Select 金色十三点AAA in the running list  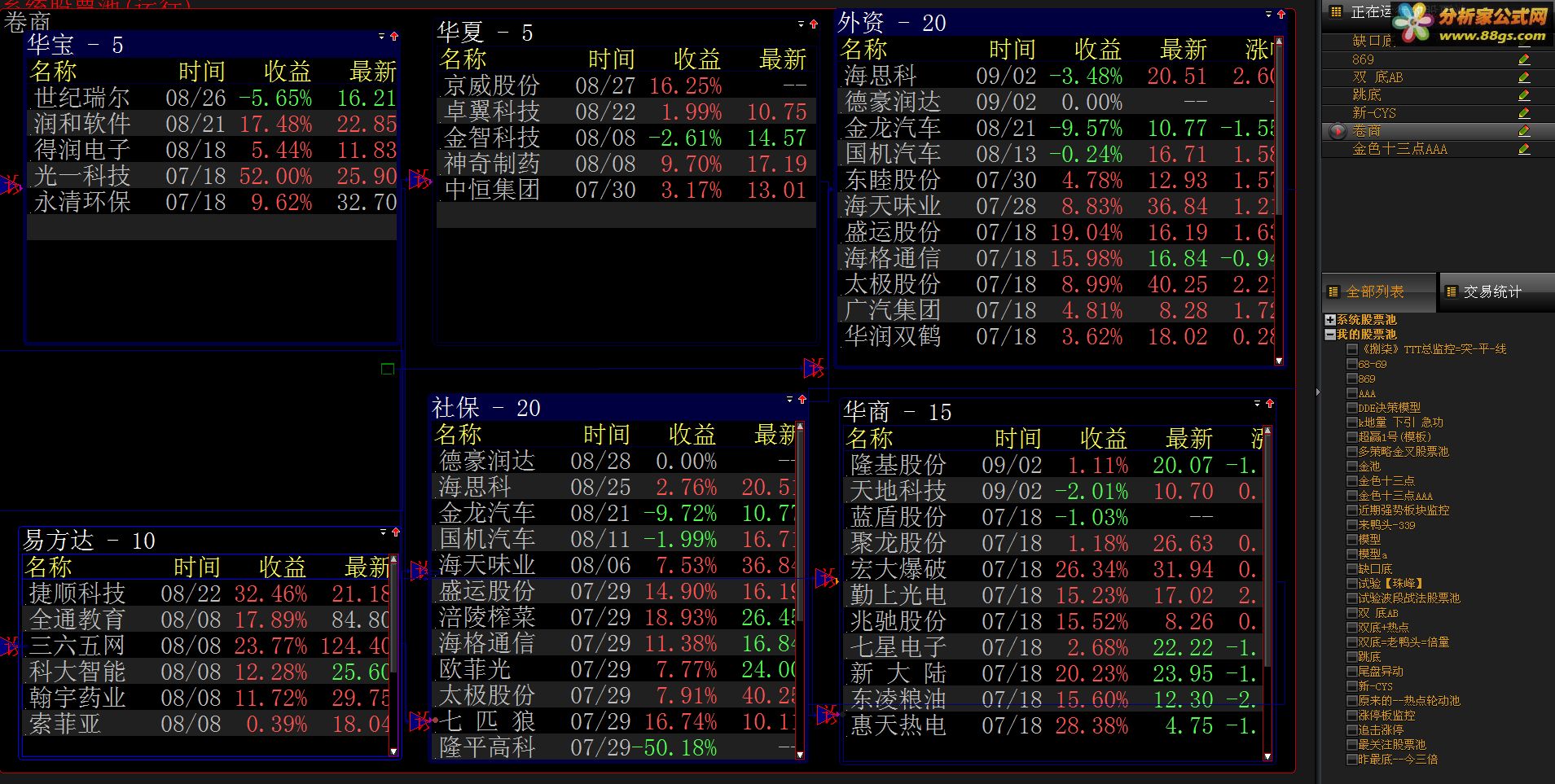coord(1399,149)
